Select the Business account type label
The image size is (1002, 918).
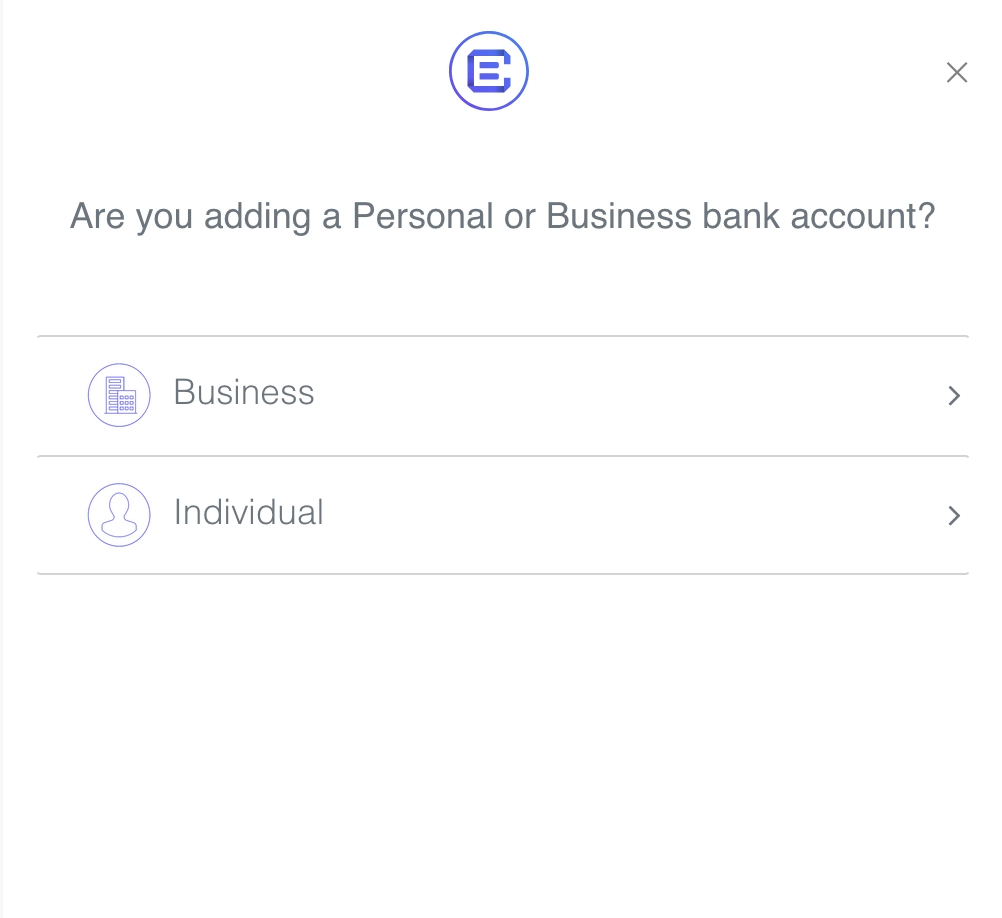244,392
